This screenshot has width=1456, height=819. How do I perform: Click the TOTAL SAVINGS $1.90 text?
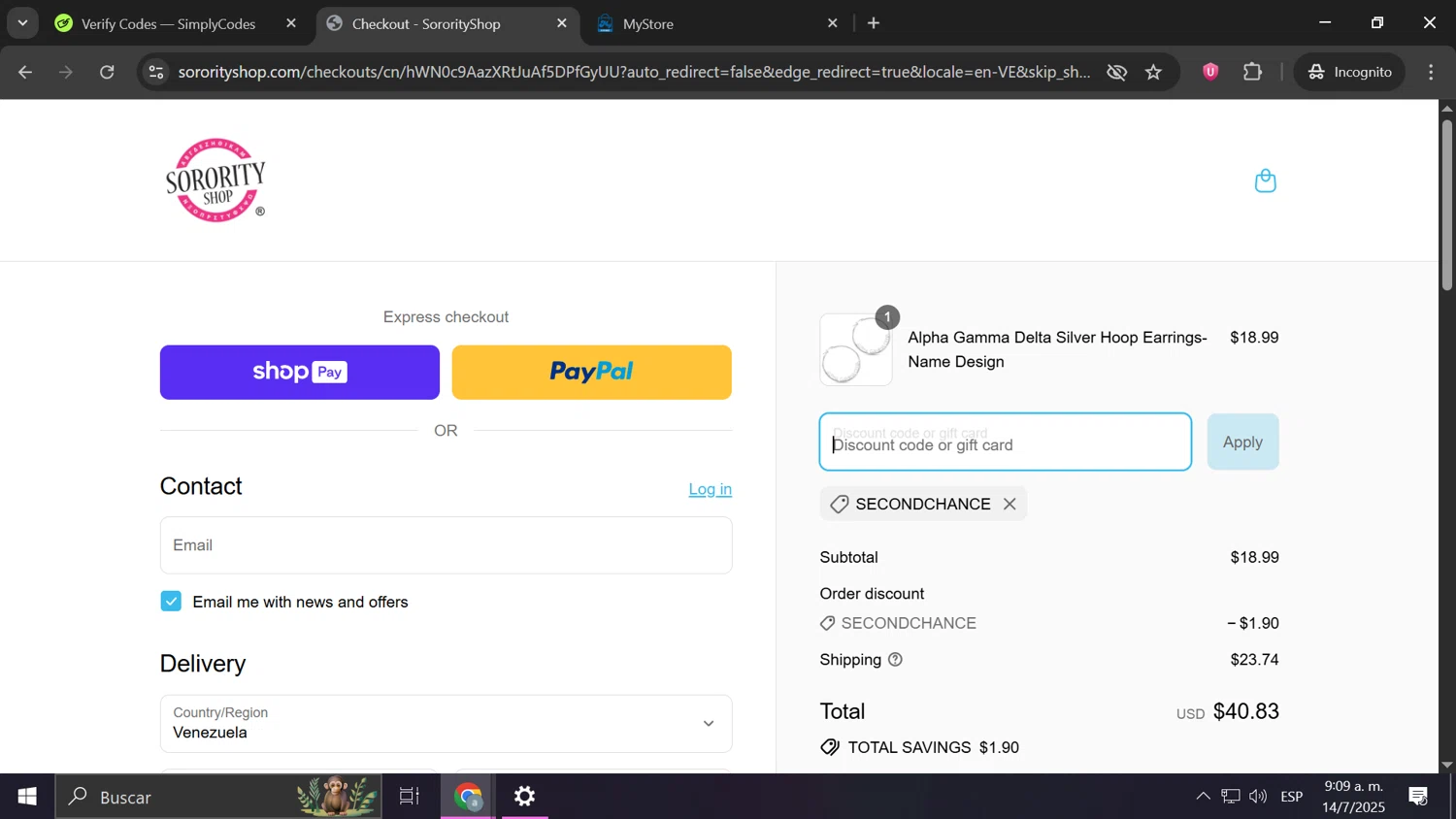point(934,747)
